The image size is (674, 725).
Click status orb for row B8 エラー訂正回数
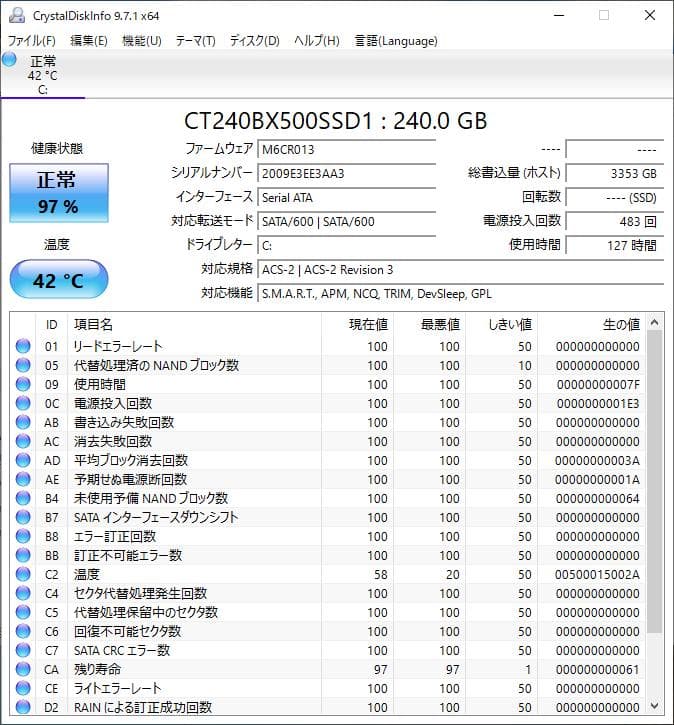click(x=23, y=536)
